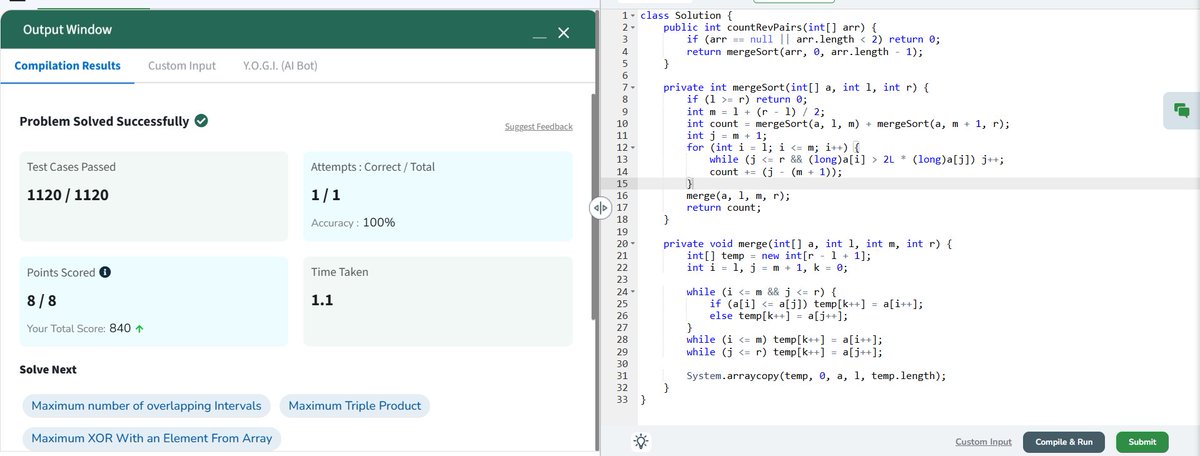Click the Attempts 1 / 1 value
Screen dimensions: 1200x456
[327, 197]
